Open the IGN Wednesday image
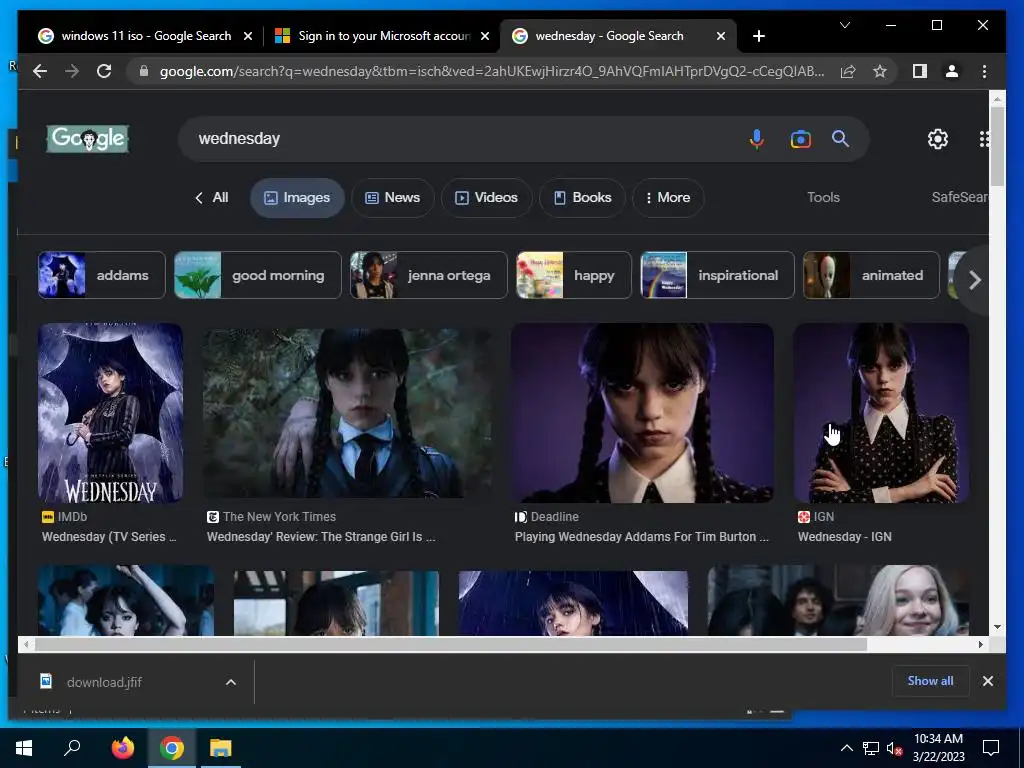The height and width of the screenshot is (768, 1024). tap(881, 413)
